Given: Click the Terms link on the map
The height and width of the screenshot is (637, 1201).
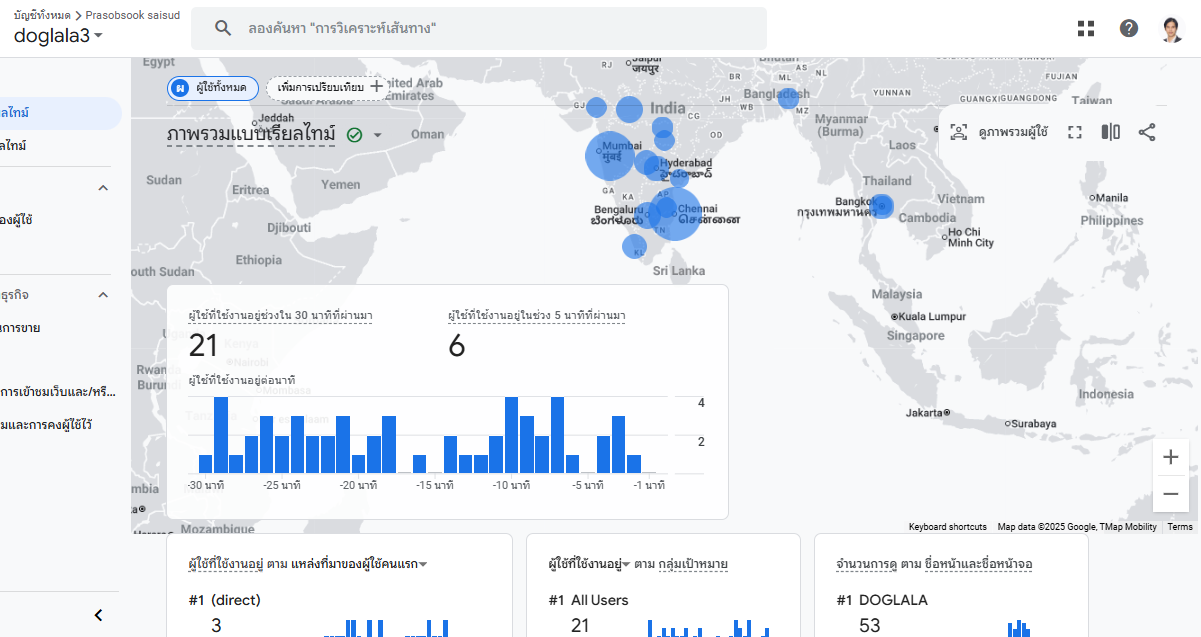Looking at the screenshot, I should [1180, 527].
